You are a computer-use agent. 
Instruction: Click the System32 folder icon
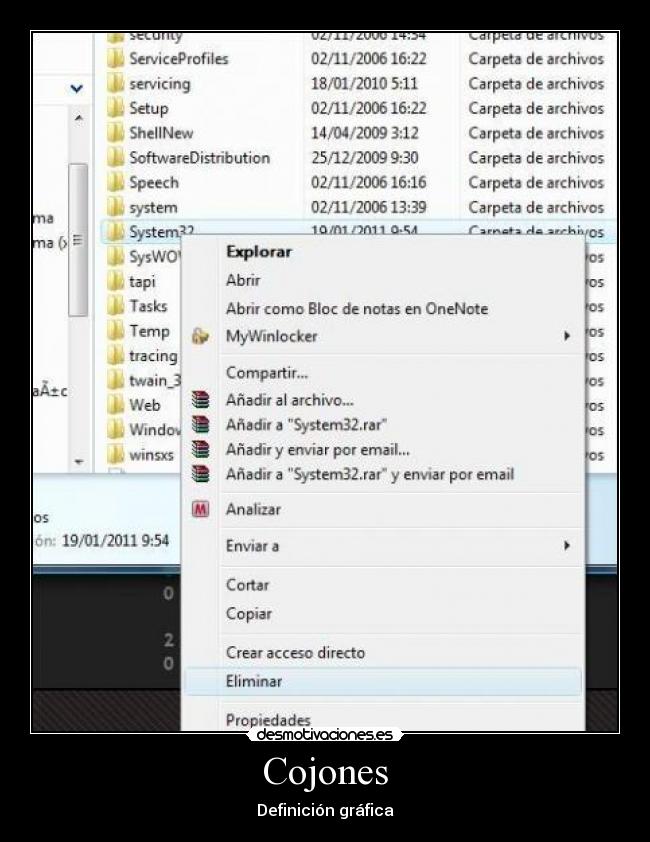115,231
